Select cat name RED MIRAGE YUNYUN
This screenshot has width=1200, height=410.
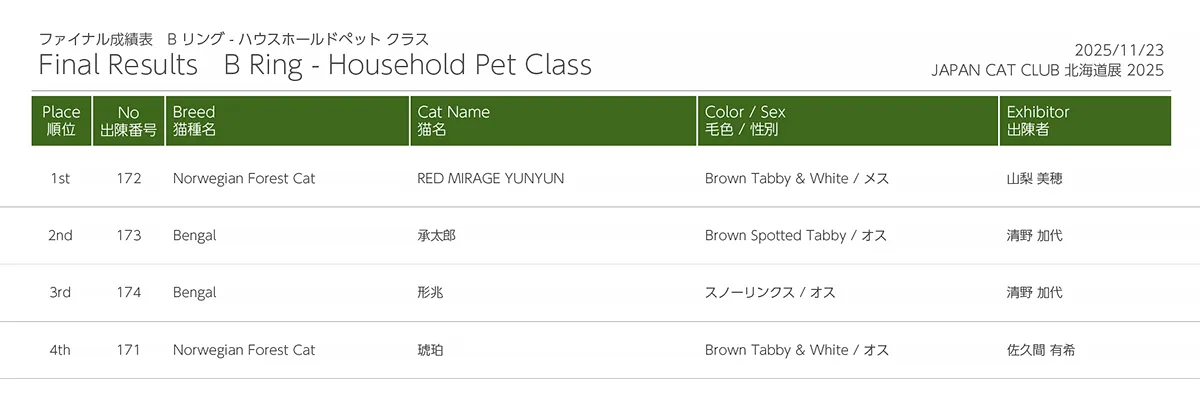click(x=490, y=179)
